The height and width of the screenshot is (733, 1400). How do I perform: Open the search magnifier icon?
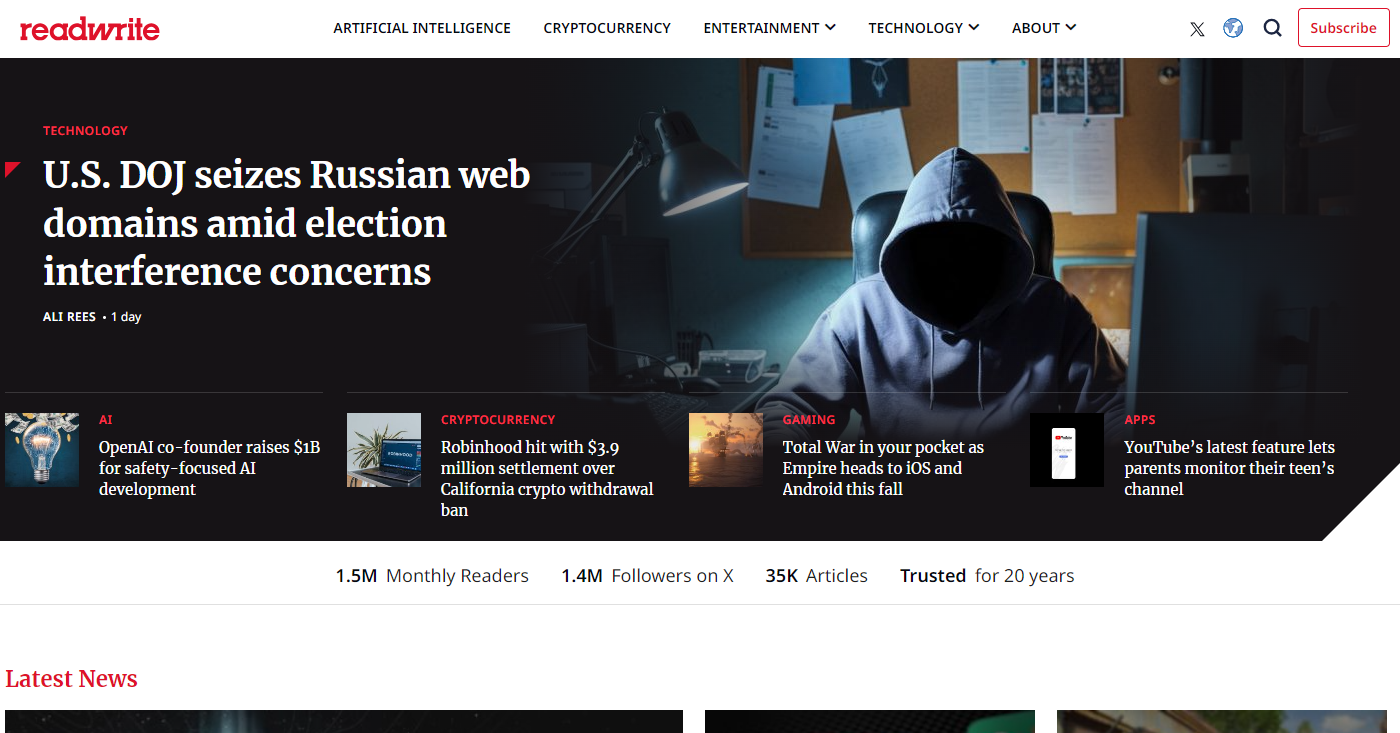tap(1272, 28)
